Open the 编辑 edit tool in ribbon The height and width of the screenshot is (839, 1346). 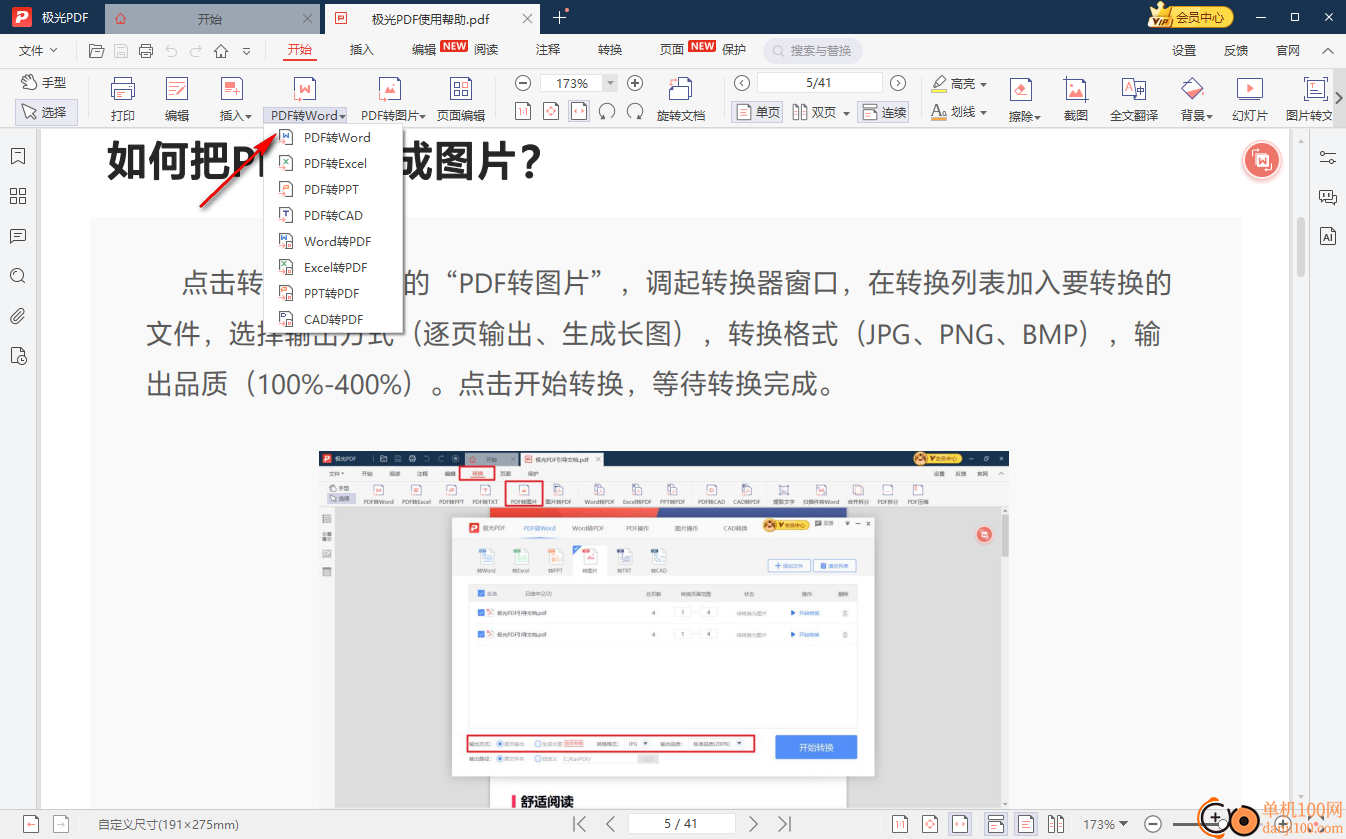click(177, 99)
